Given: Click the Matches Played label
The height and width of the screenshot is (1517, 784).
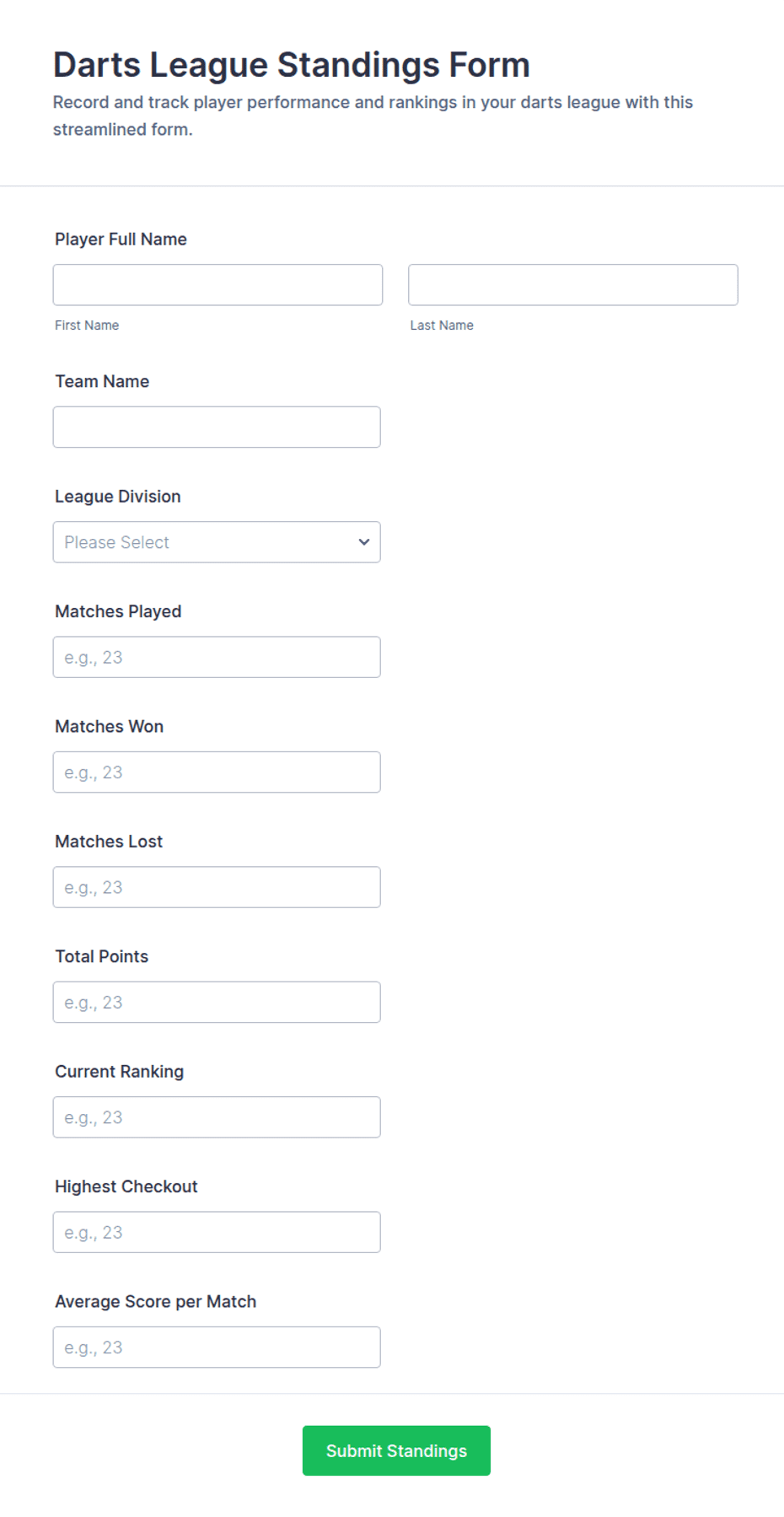Looking at the screenshot, I should coord(118,611).
